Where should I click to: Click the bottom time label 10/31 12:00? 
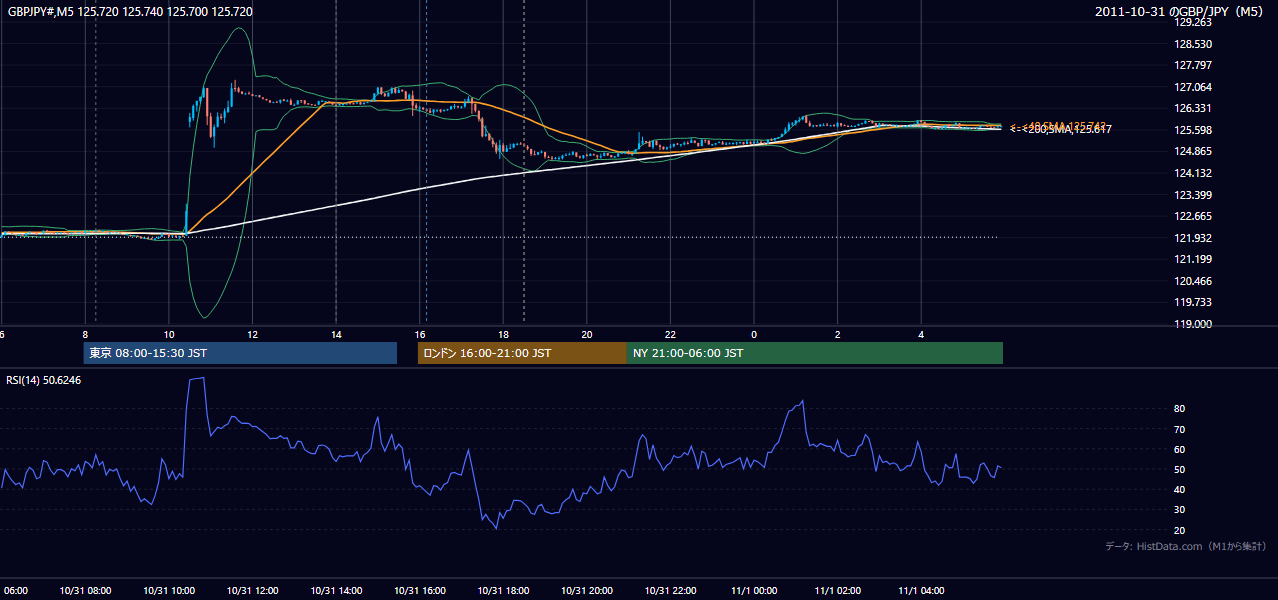pos(252,591)
